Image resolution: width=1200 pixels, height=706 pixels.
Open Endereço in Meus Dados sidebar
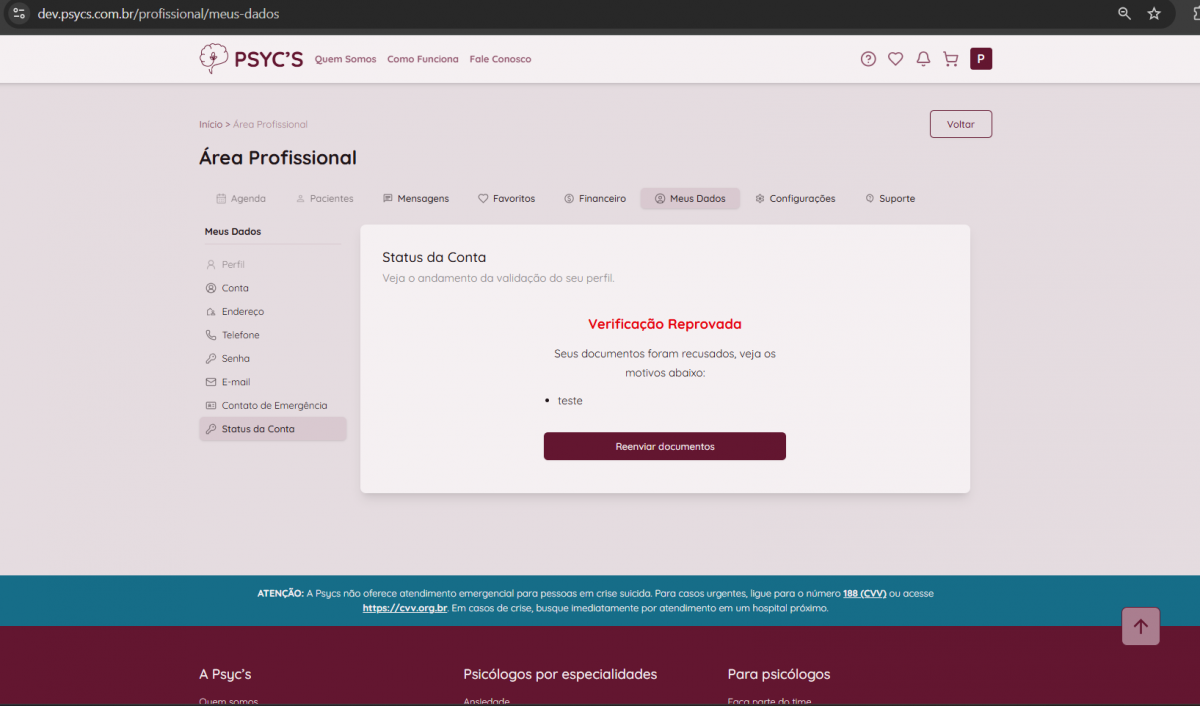[x=242, y=312]
